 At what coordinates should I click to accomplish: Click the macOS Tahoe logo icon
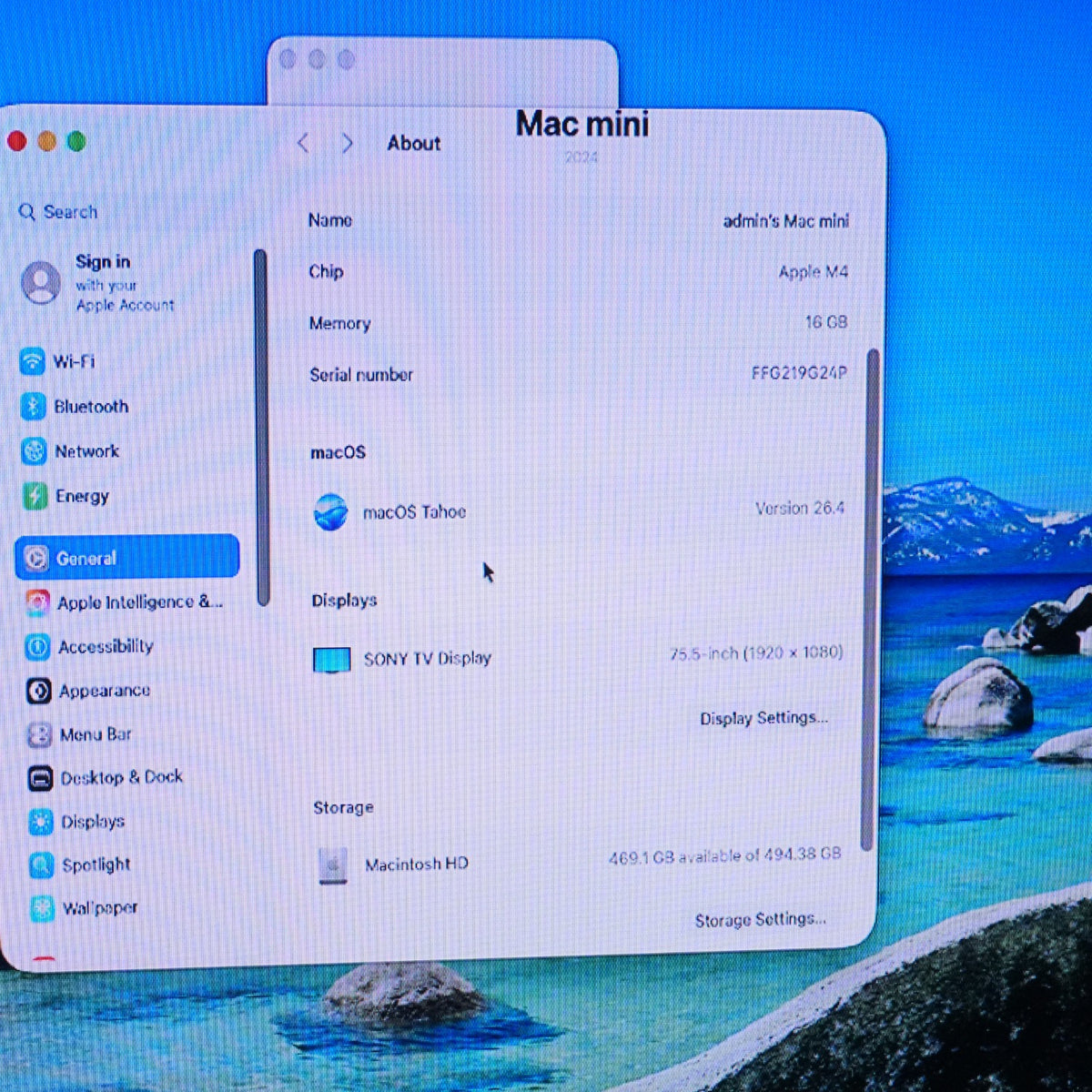[x=330, y=512]
